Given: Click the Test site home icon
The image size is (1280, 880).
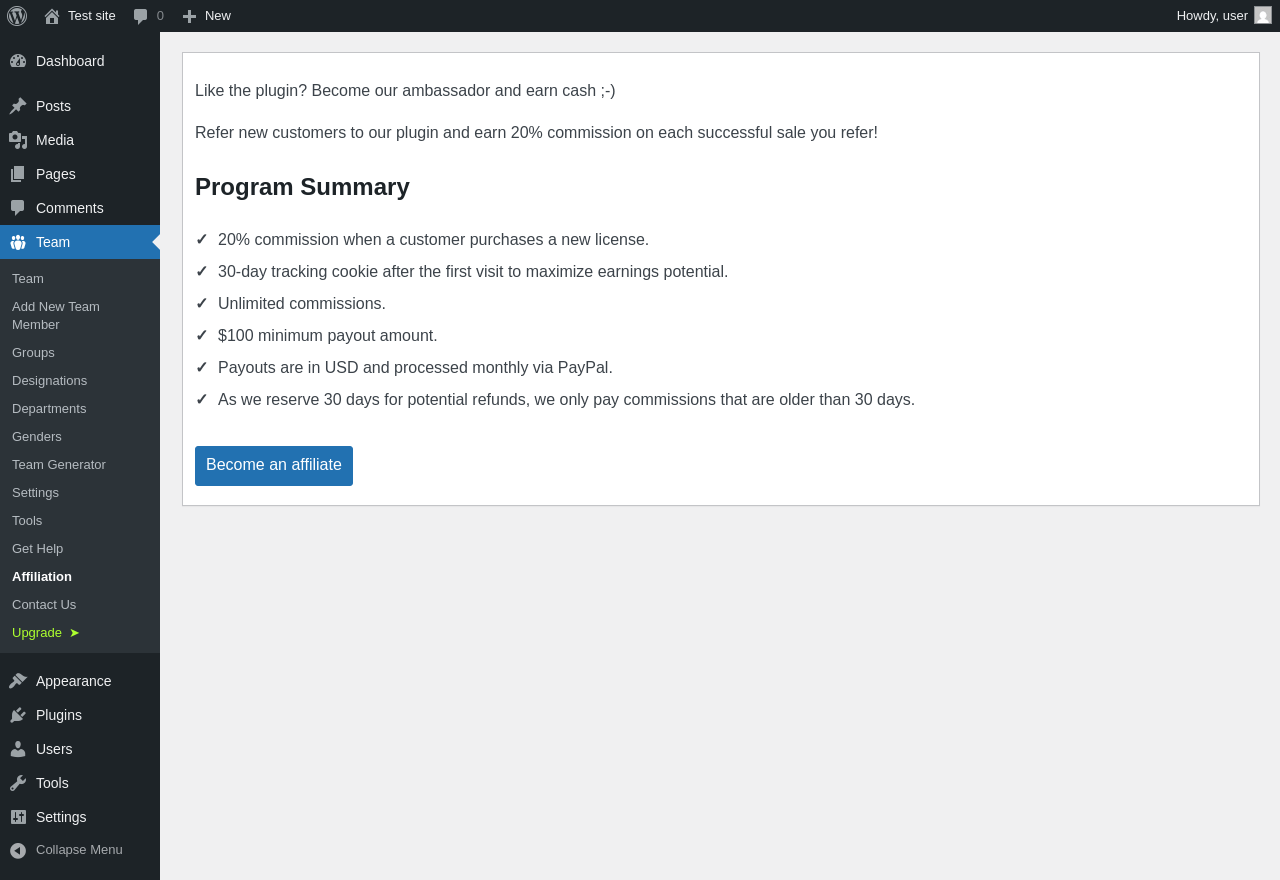Looking at the screenshot, I should (52, 16).
